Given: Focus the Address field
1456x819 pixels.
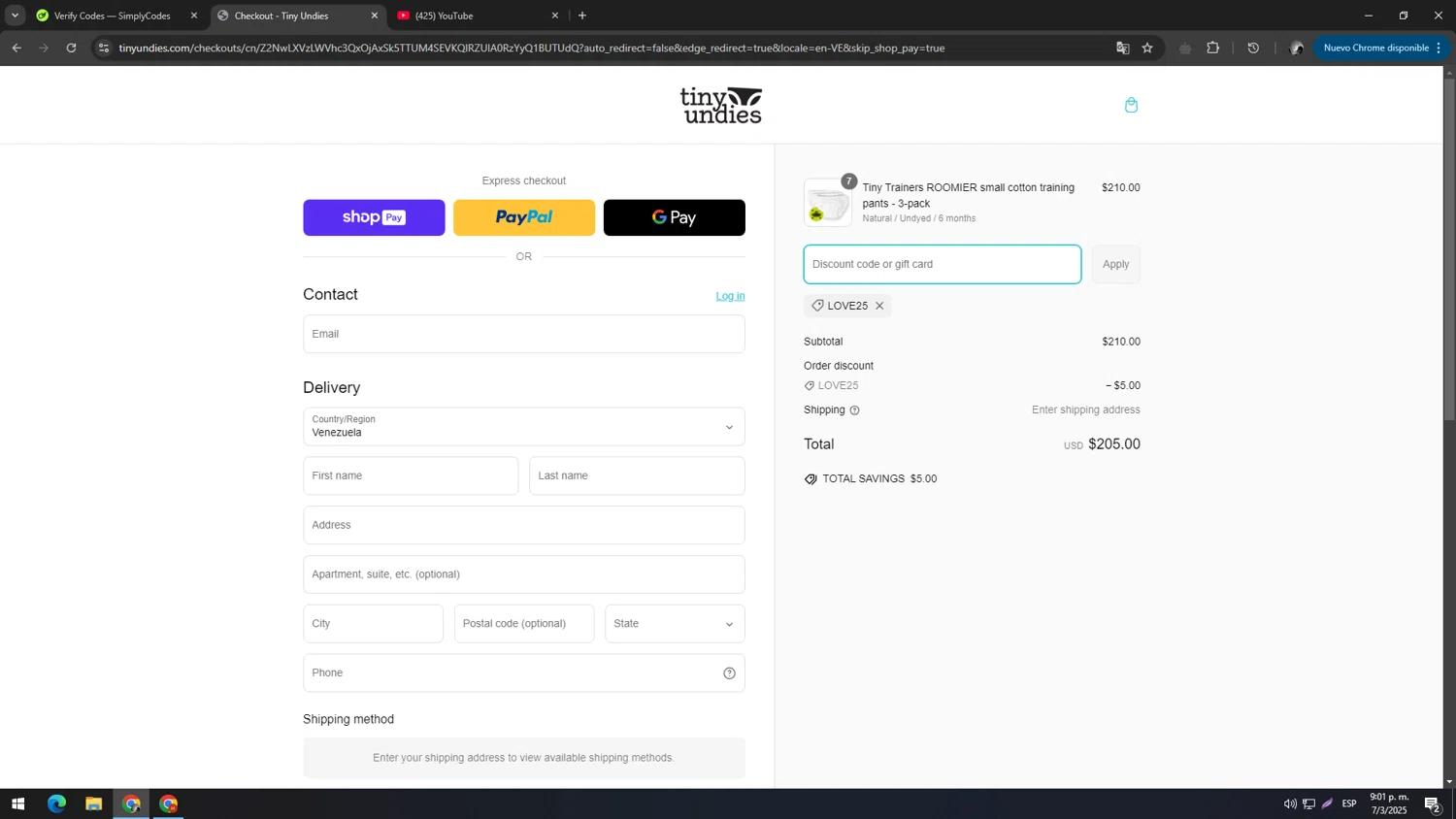Looking at the screenshot, I should [524, 525].
